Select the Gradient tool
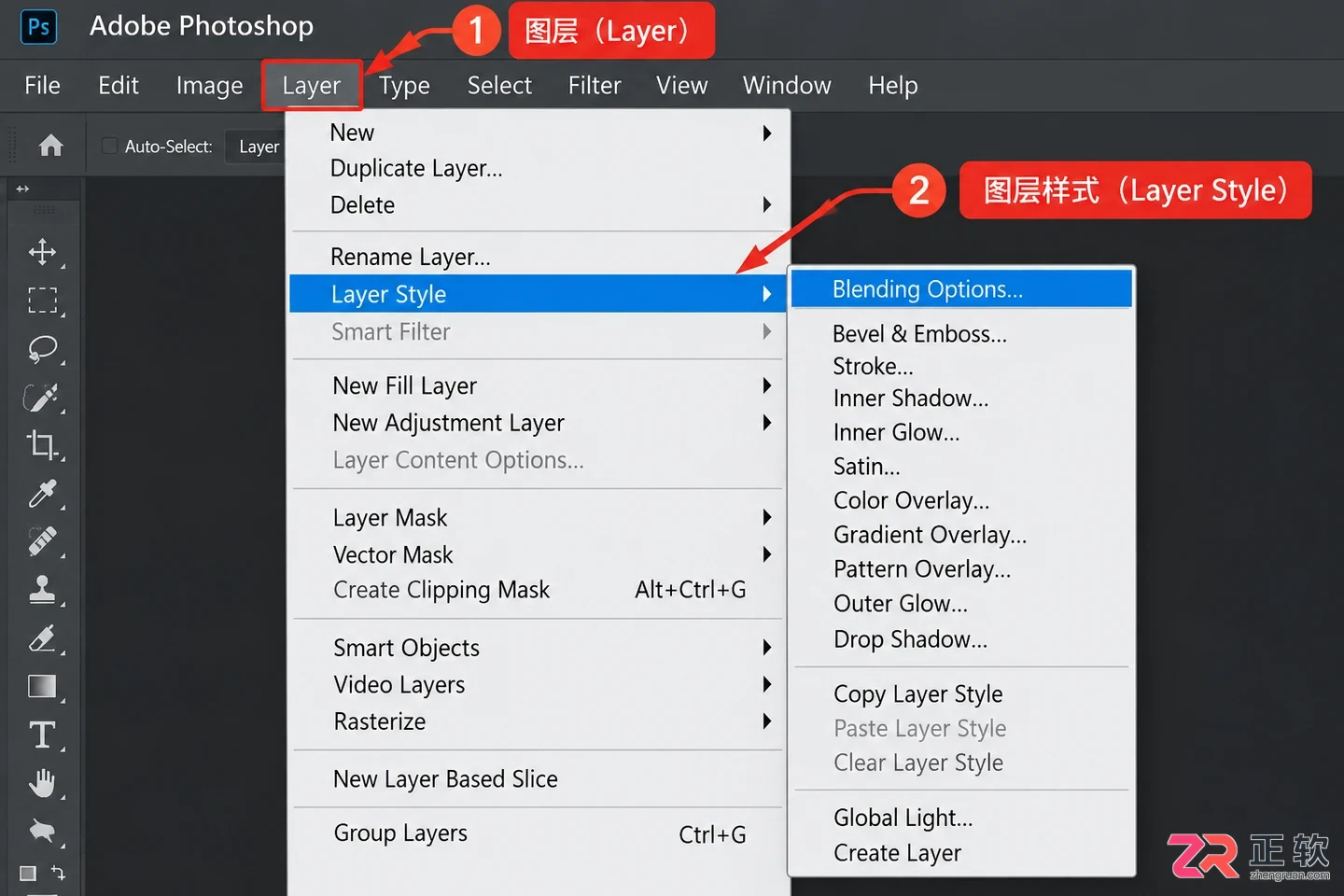 pyautogui.click(x=42, y=687)
